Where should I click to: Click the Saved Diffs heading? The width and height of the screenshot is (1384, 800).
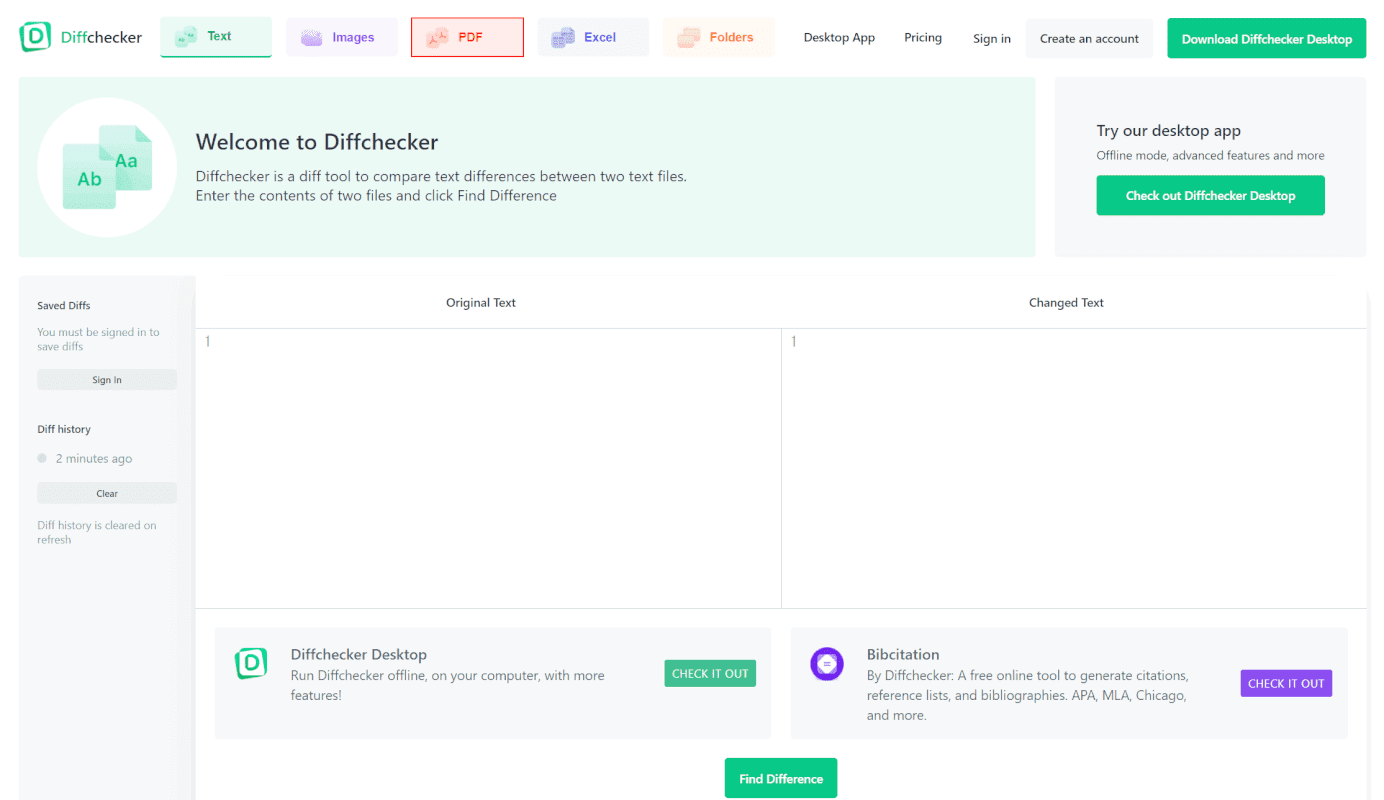click(64, 306)
